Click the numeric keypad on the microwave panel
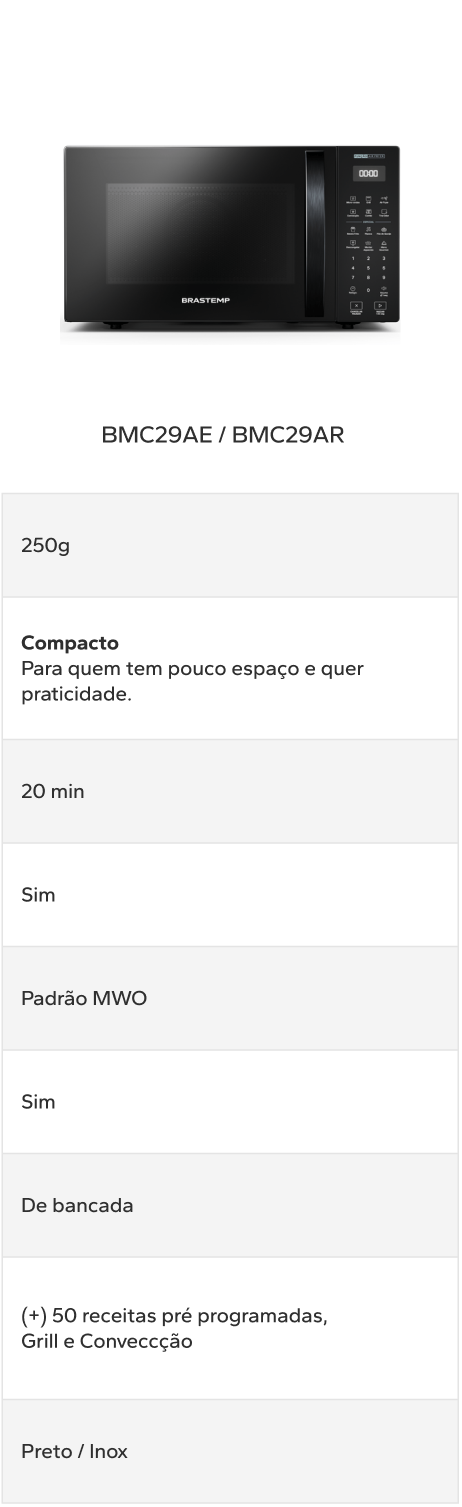The height and width of the screenshot is (1507, 462). pyautogui.click(x=368, y=275)
